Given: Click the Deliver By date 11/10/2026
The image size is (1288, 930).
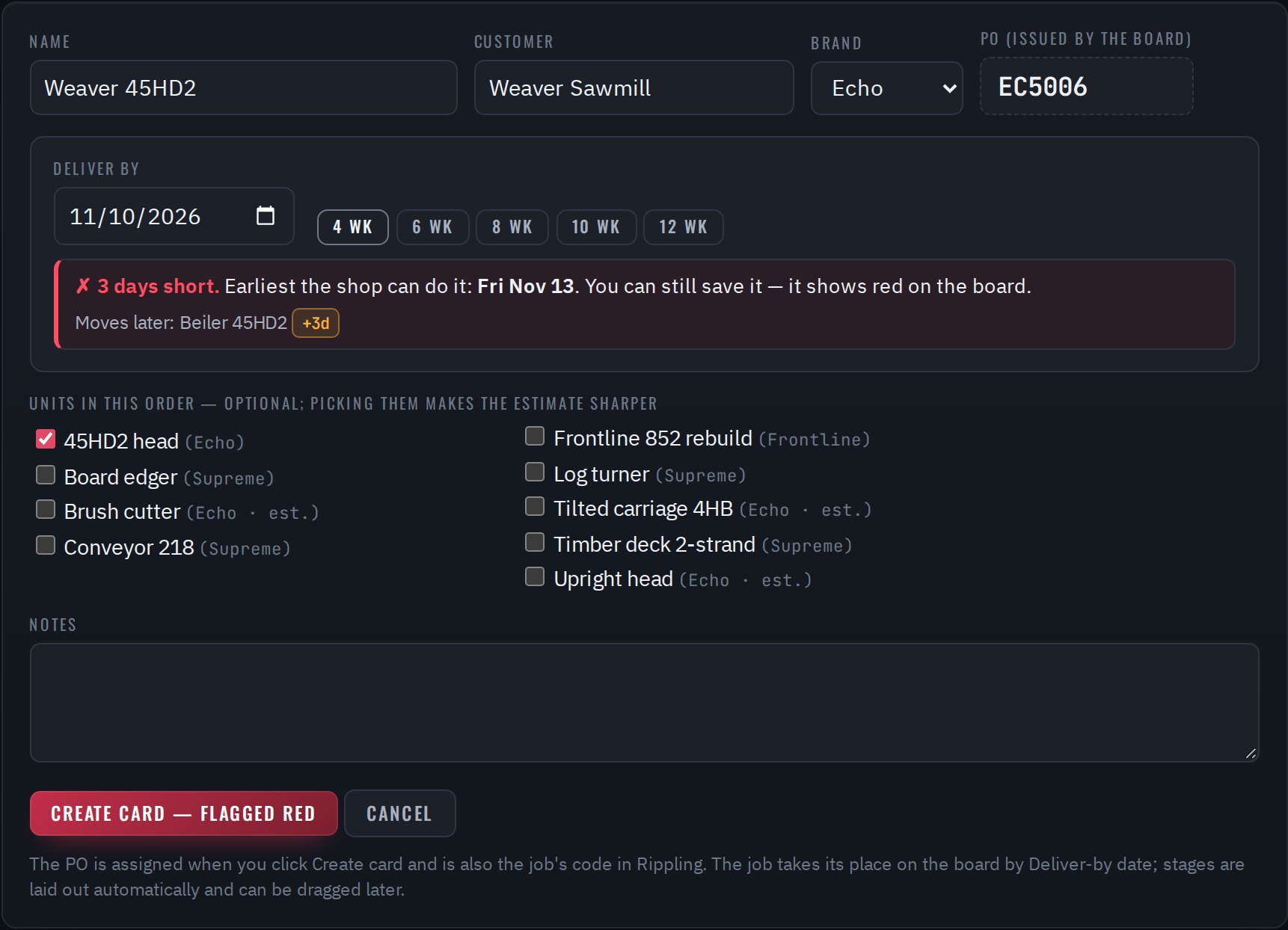Looking at the screenshot, I should 174,216.
